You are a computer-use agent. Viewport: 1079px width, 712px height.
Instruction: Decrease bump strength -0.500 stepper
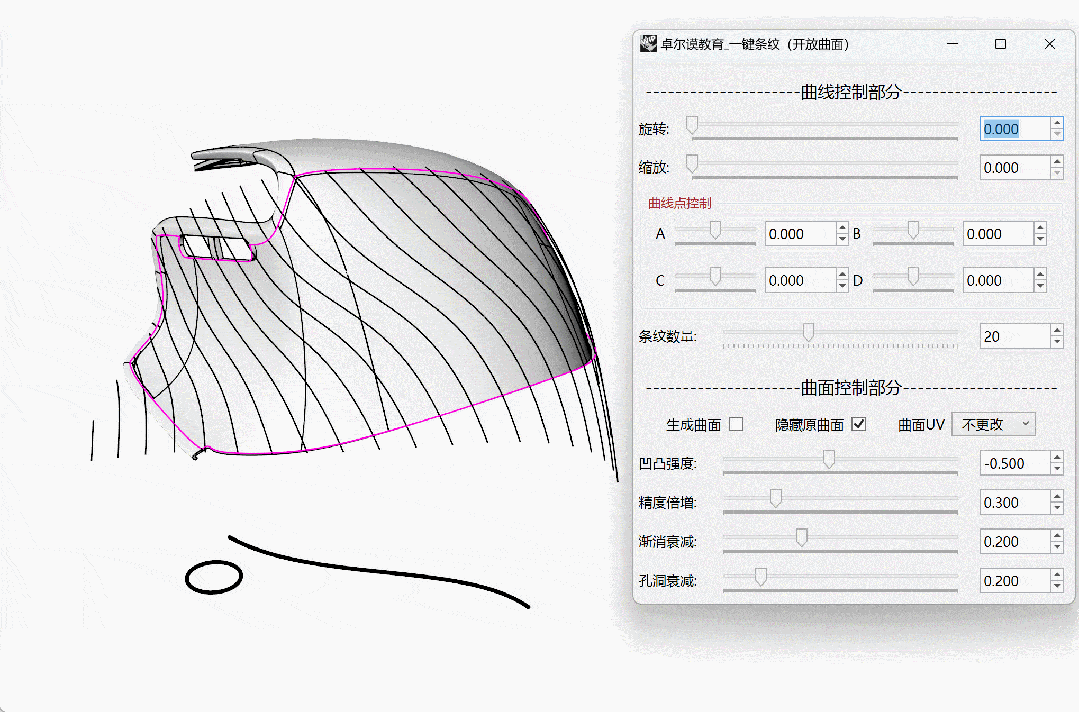click(1057, 469)
